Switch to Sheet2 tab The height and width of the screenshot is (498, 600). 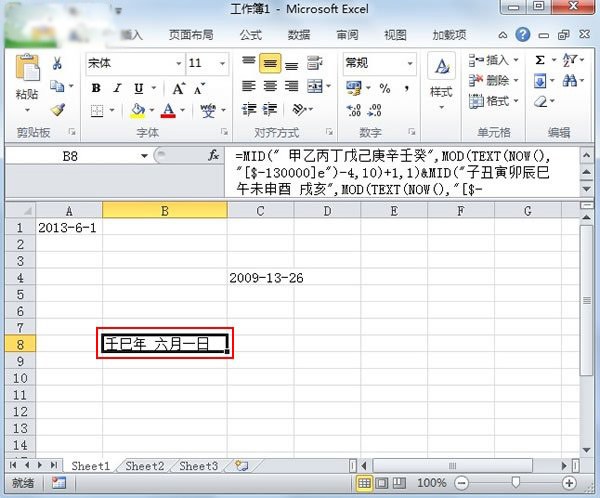tap(145, 466)
